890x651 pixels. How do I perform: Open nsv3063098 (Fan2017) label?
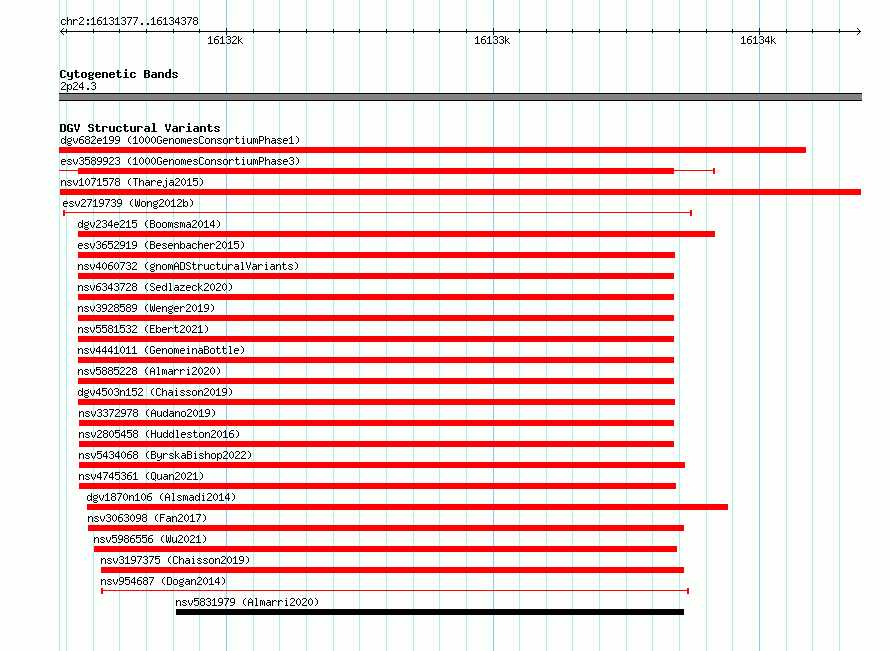[x=147, y=518]
